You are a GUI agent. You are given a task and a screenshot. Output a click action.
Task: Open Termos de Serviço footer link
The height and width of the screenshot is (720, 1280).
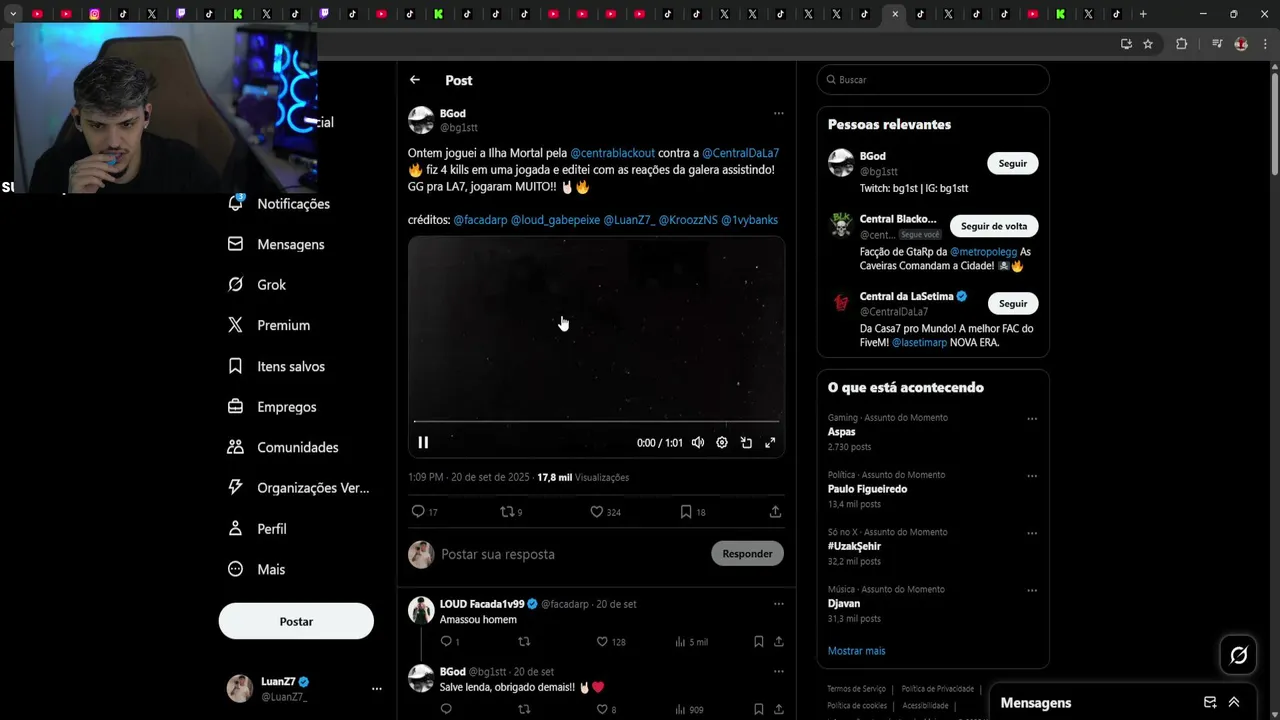(856, 689)
